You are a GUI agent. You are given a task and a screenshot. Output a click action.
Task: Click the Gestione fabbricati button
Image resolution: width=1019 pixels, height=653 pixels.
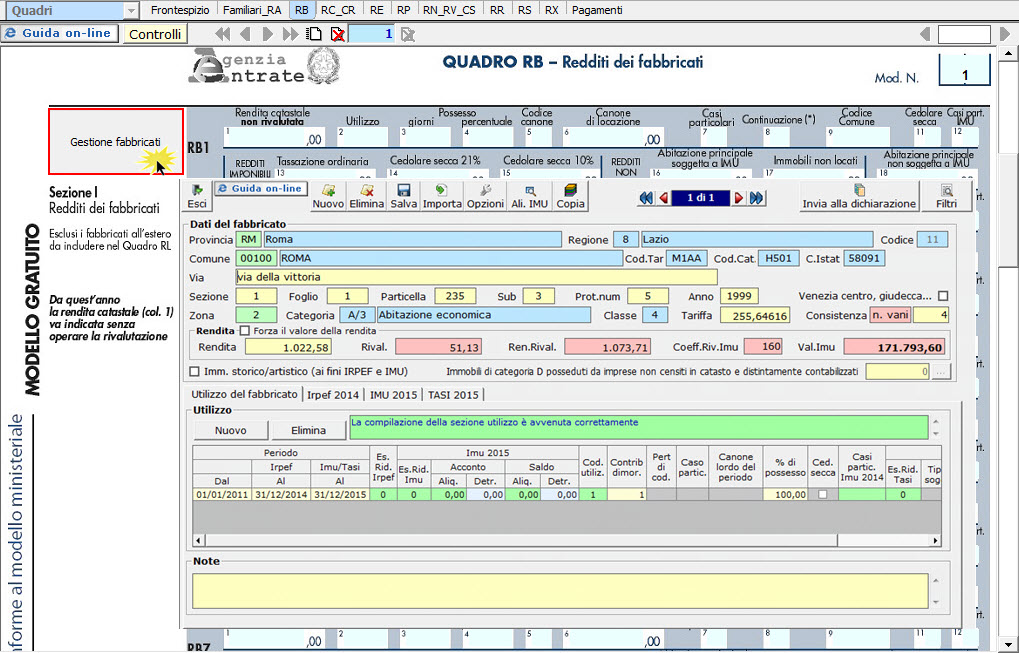(116, 142)
